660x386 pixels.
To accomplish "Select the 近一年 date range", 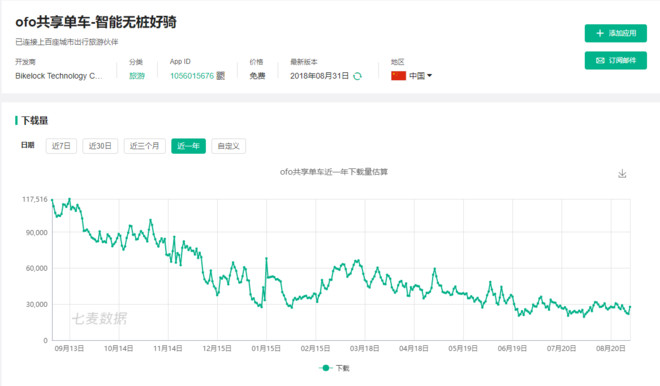I will point(188,146).
